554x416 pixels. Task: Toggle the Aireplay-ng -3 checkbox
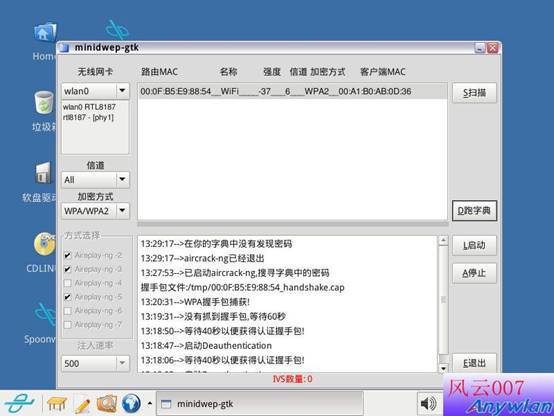pos(68,269)
